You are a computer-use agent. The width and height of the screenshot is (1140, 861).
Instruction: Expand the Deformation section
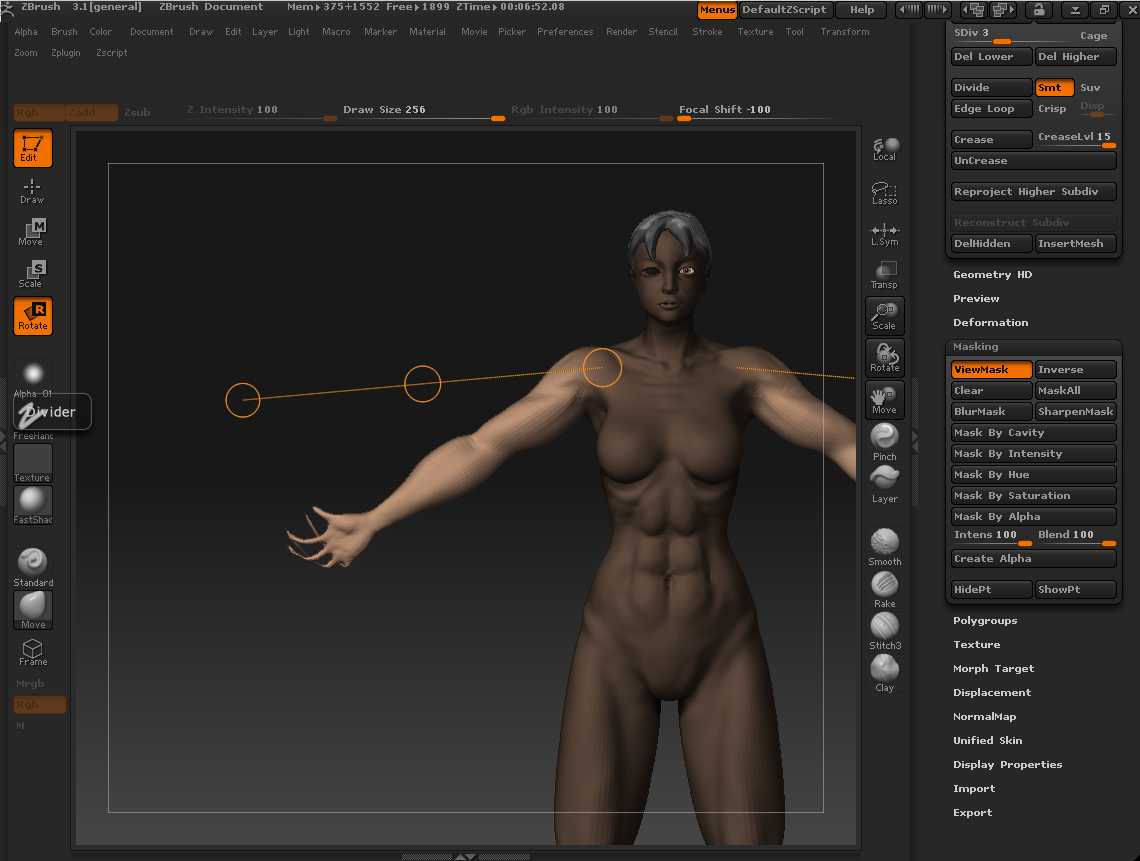click(990, 323)
